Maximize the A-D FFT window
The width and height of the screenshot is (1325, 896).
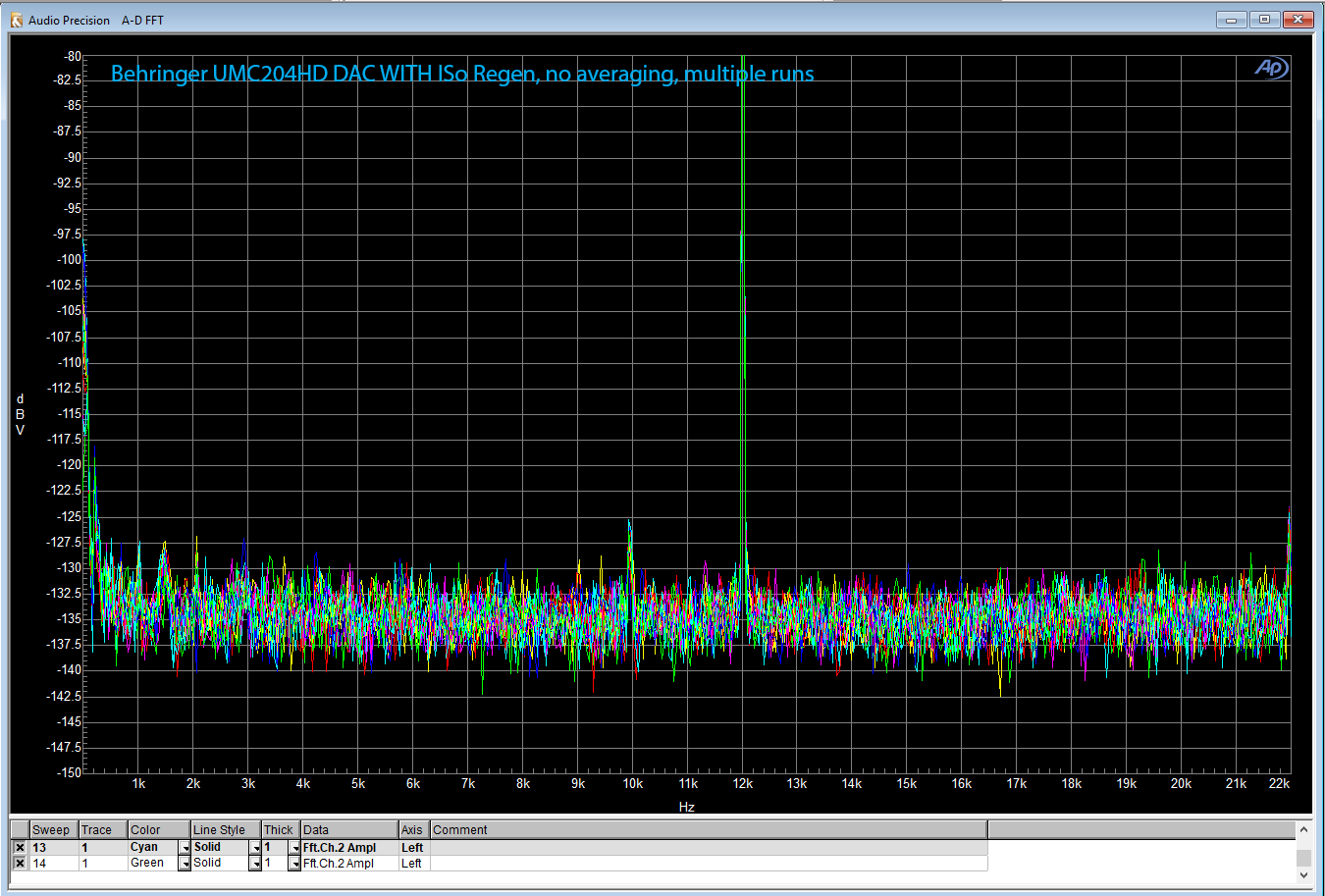coord(1264,20)
